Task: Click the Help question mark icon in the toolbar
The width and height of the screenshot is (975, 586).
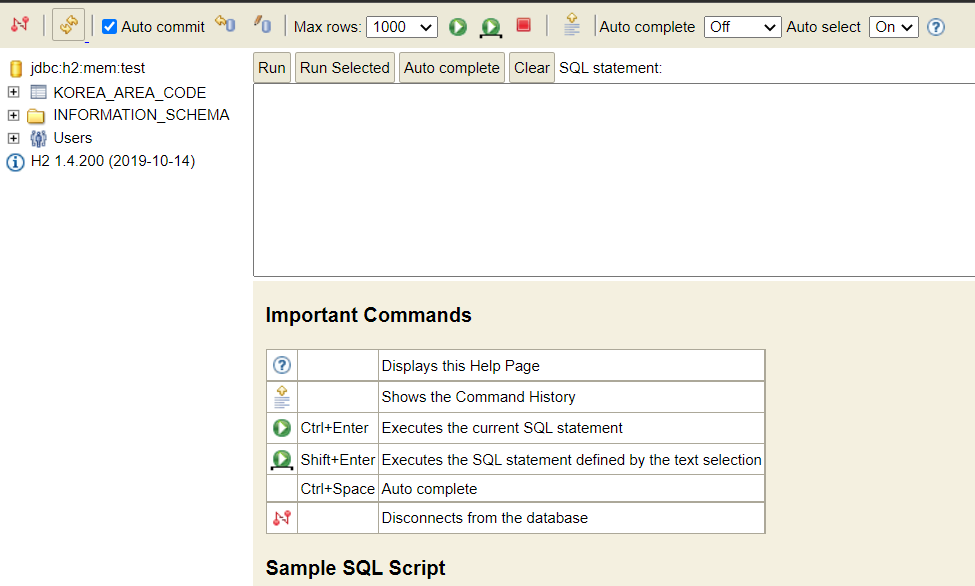Action: coord(936,27)
